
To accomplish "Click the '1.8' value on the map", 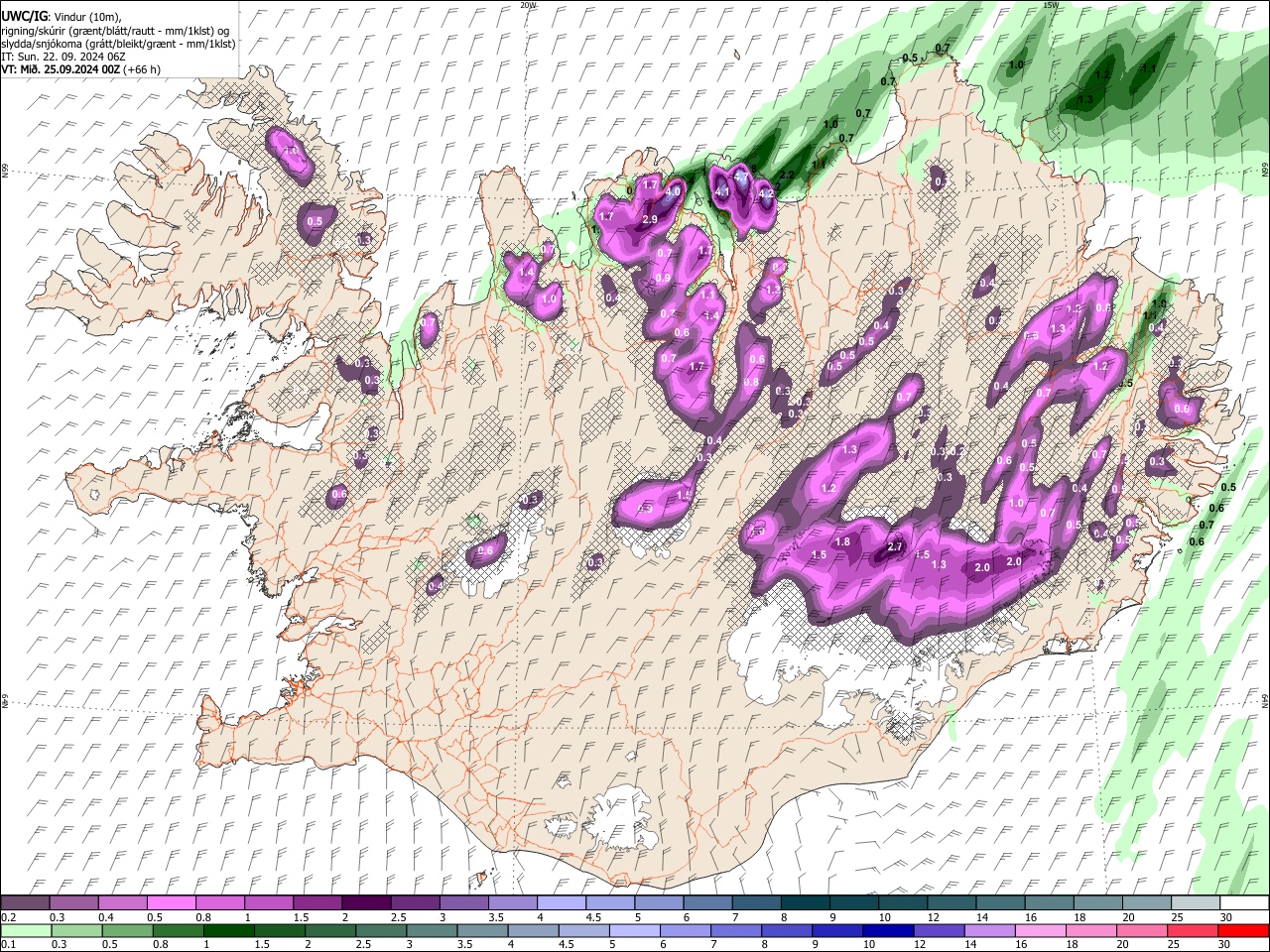I will pos(843,541).
